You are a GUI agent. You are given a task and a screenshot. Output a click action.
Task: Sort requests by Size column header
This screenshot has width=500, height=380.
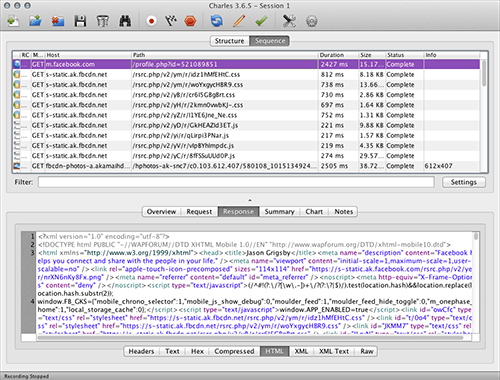tap(372, 55)
